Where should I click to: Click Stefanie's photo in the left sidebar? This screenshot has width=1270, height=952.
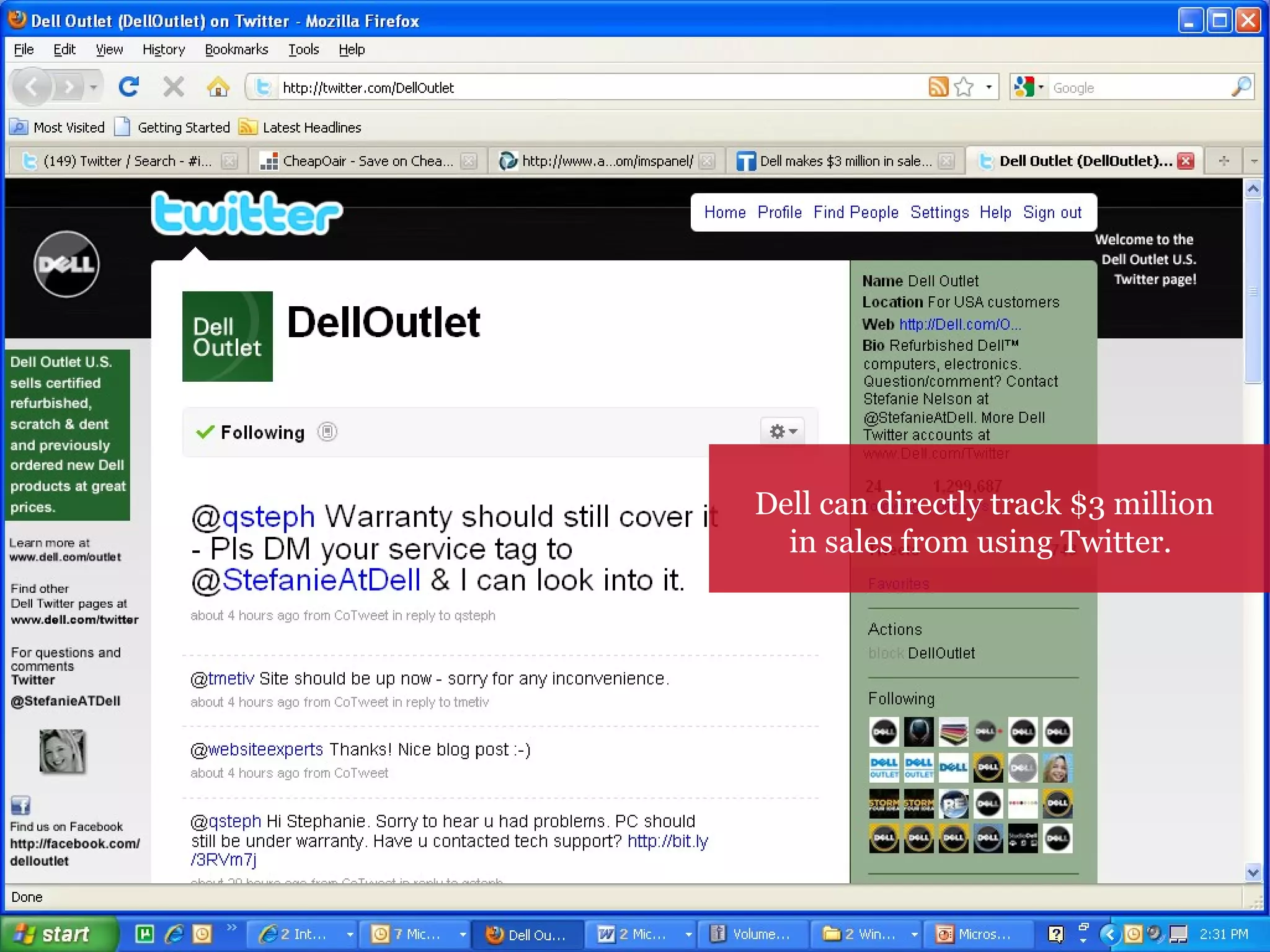62,751
